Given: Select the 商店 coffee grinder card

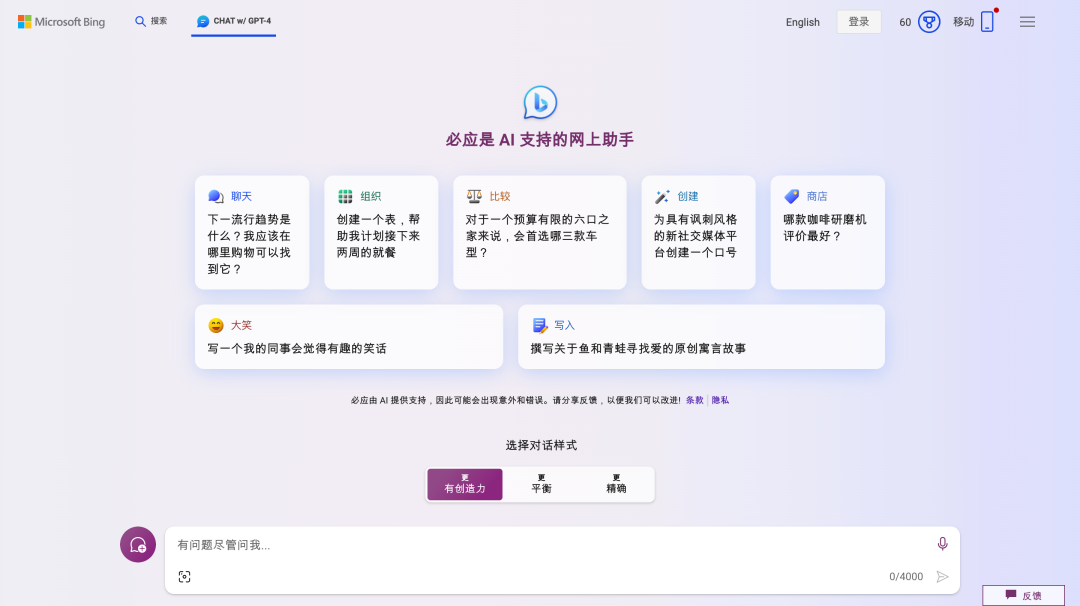Looking at the screenshot, I should pos(827,232).
